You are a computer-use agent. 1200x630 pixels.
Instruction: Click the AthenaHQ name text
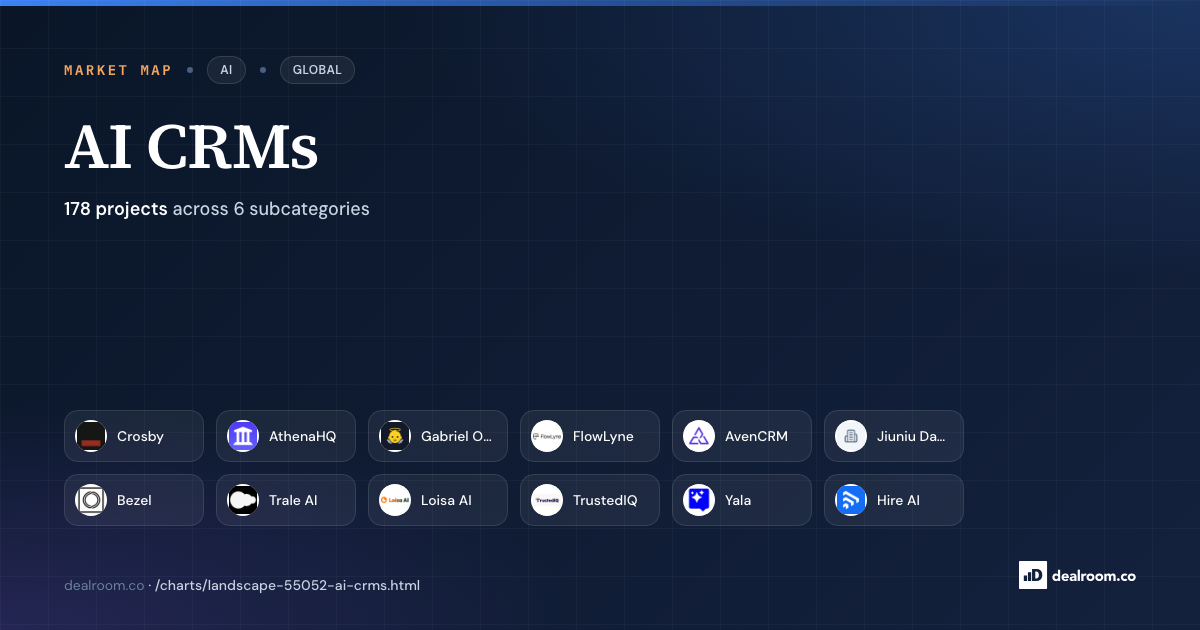pyautogui.click(x=302, y=436)
